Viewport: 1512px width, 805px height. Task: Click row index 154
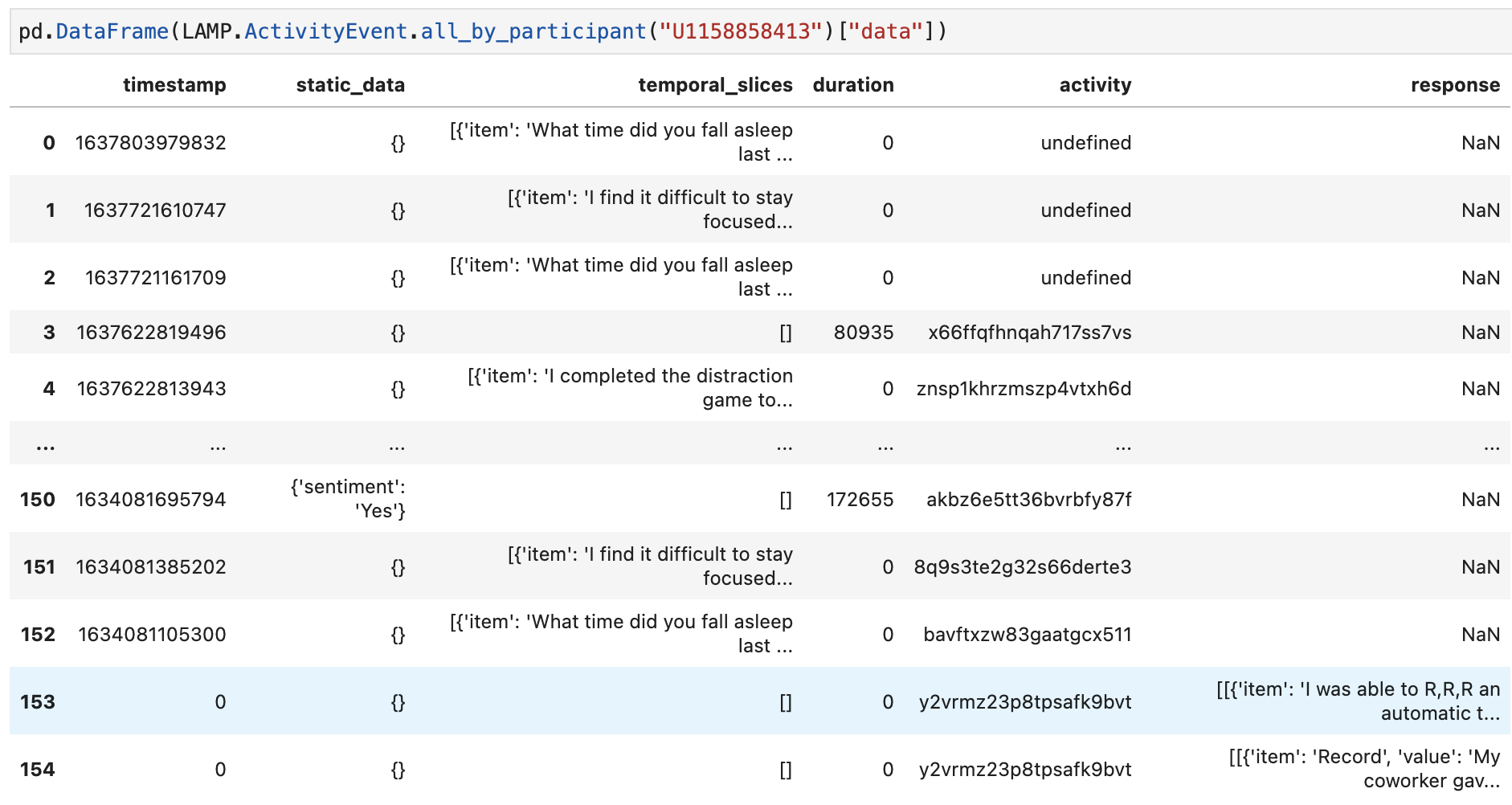click(x=38, y=770)
